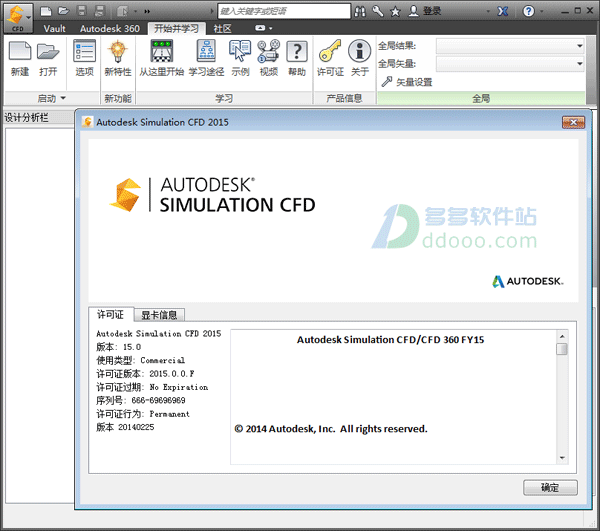
Task: Click the 许可证过期: No Expiration text
Action: tap(152, 387)
